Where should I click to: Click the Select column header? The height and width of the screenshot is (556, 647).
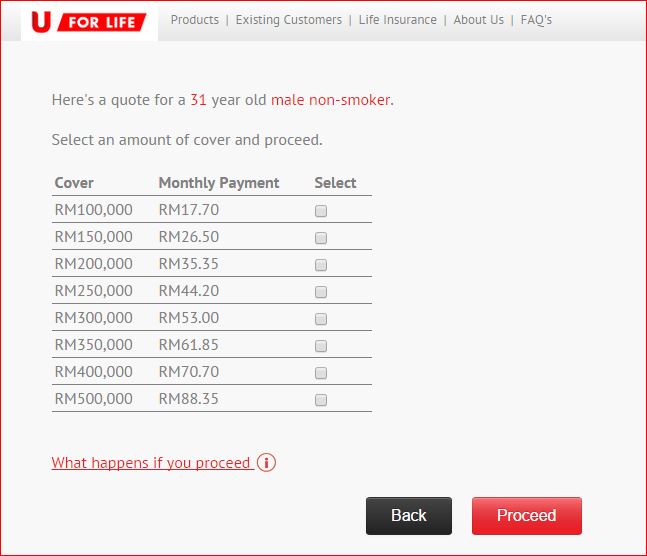335,183
